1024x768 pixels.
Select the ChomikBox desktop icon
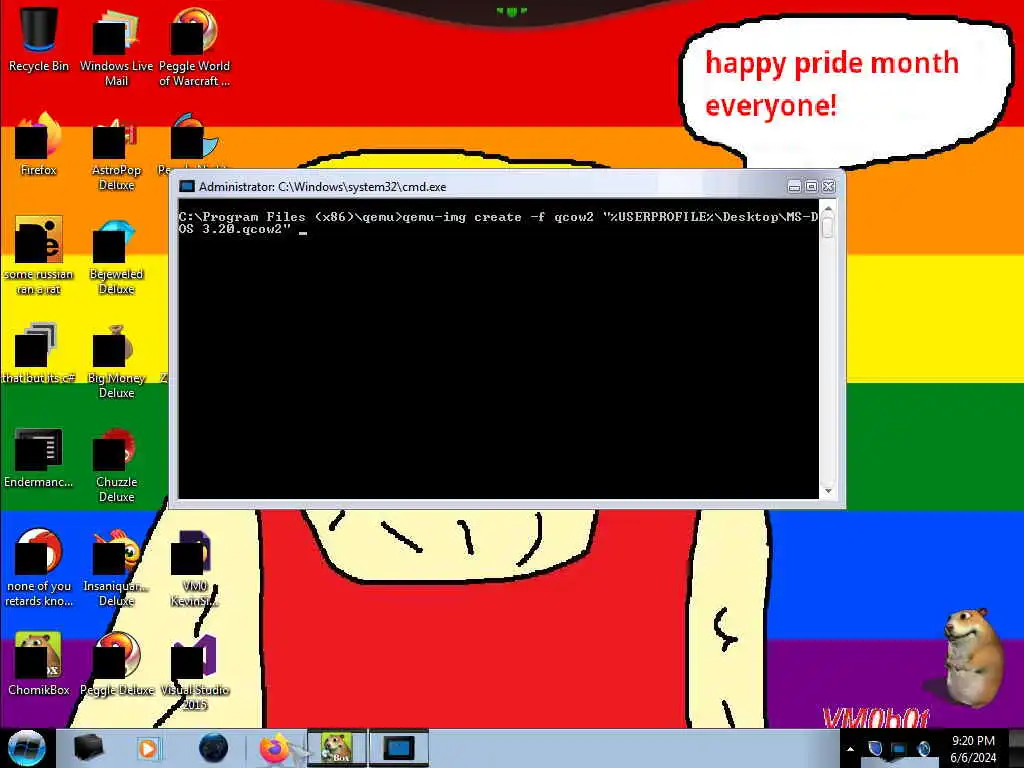coord(39,663)
